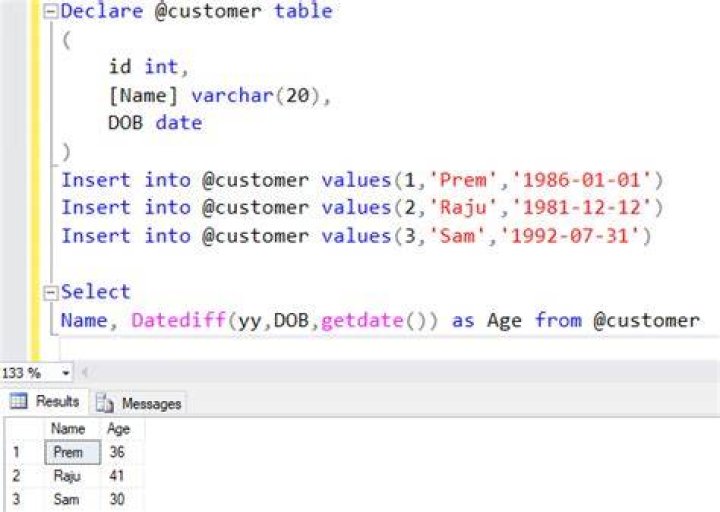Collapse the Select statement block
Screen dimensions: 720x512
pyautogui.click(x=50, y=293)
